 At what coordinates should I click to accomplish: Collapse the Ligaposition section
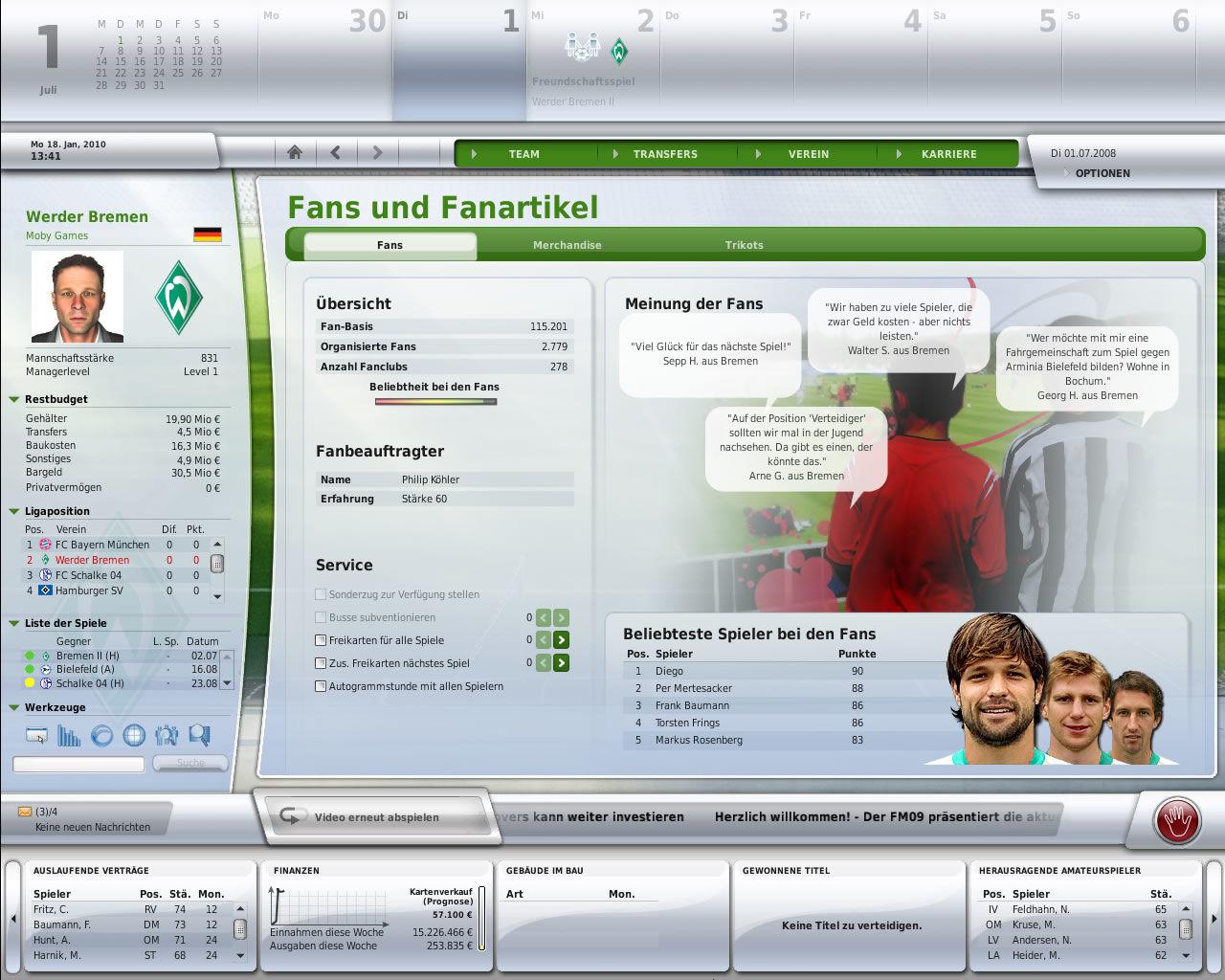click(x=14, y=511)
